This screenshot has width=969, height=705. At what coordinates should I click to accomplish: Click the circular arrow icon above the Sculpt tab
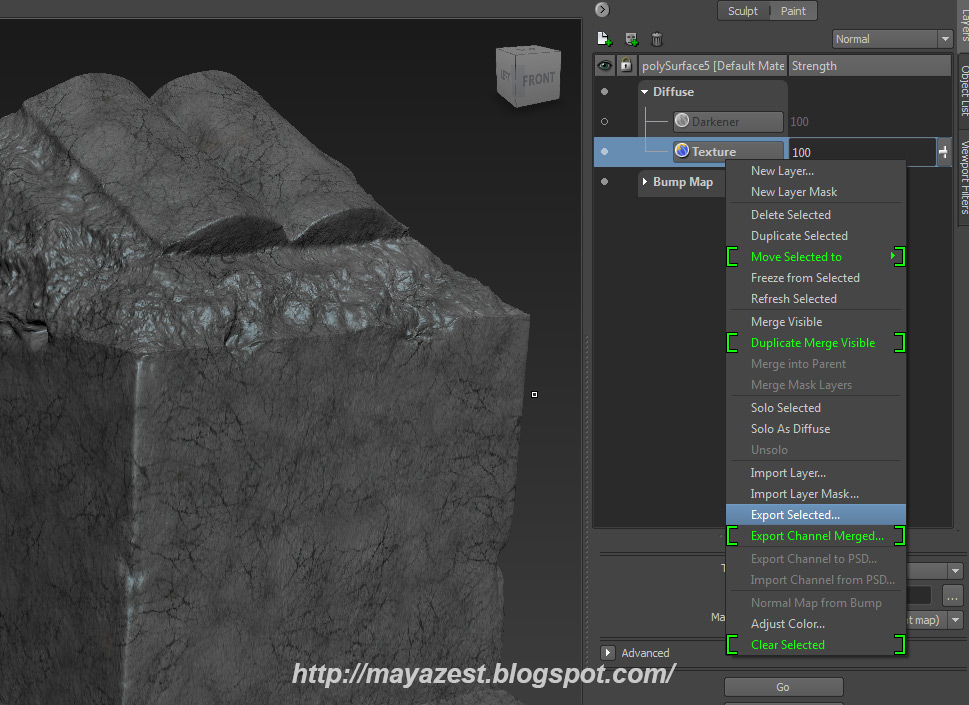600,9
